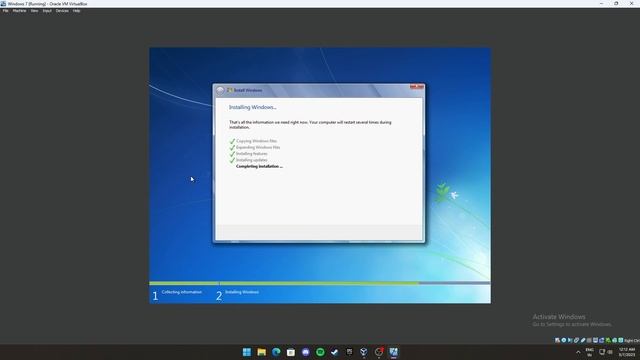Open the File menu in VirtualBox
The width and height of the screenshot is (640, 360).
click(5, 11)
